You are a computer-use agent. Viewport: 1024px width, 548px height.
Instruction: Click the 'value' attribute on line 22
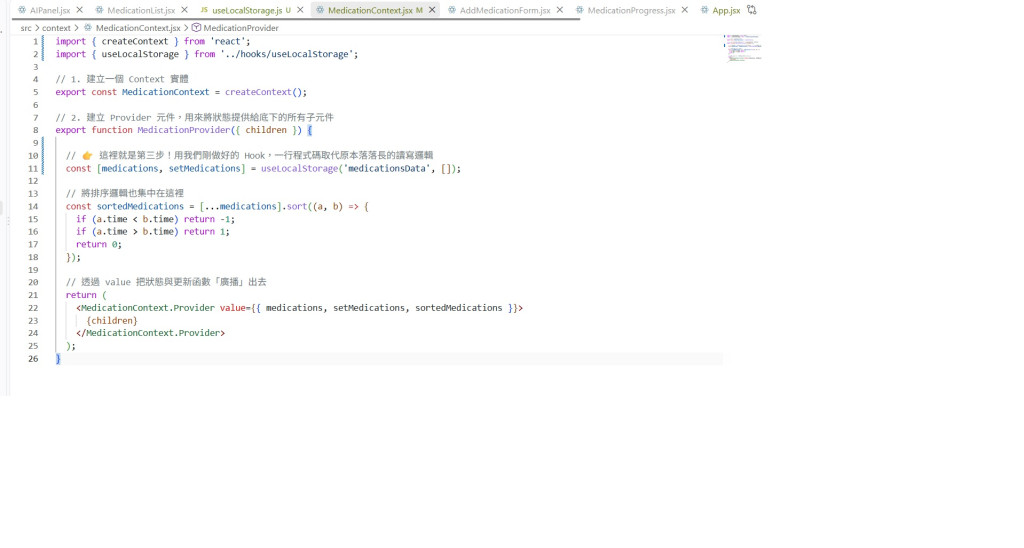[x=232, y=308]
